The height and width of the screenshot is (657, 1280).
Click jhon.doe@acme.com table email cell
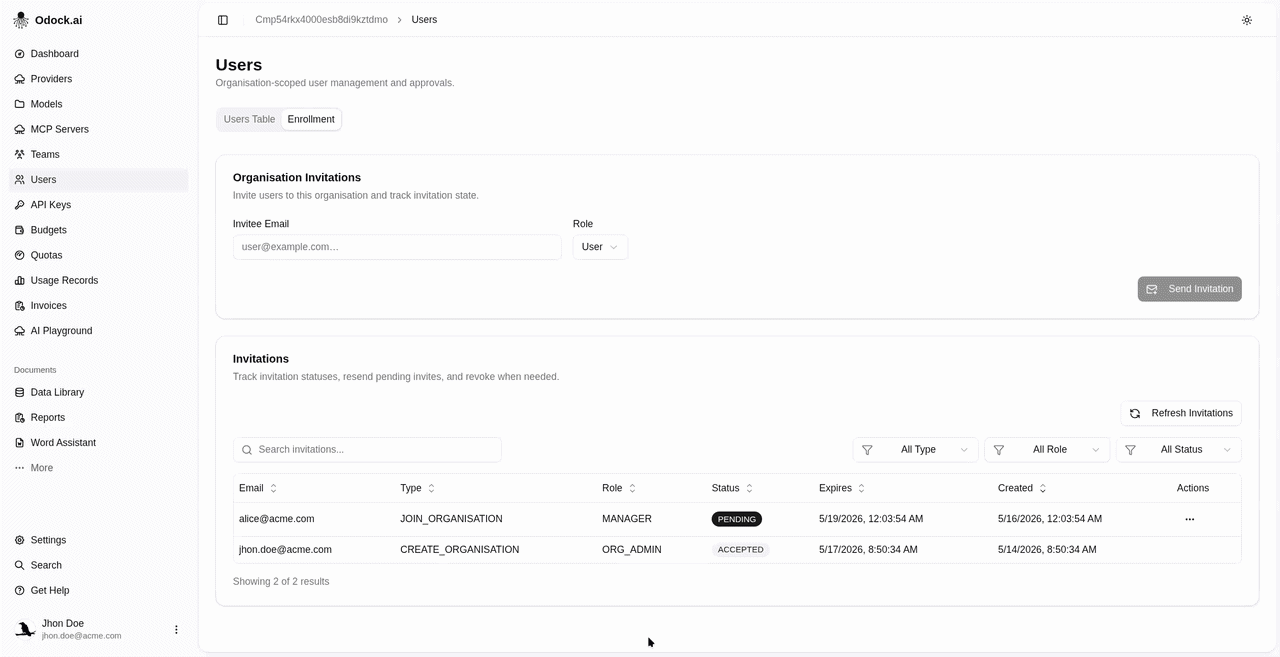coord(285,550)
